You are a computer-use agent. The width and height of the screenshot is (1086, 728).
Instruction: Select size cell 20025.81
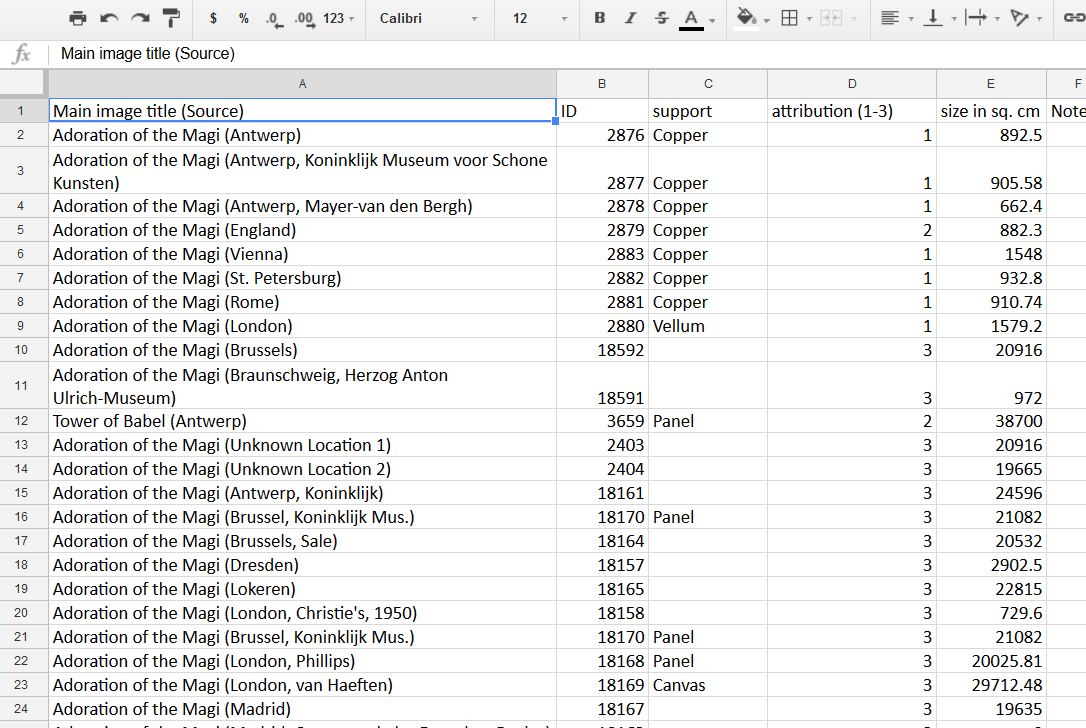coord(991,661)
